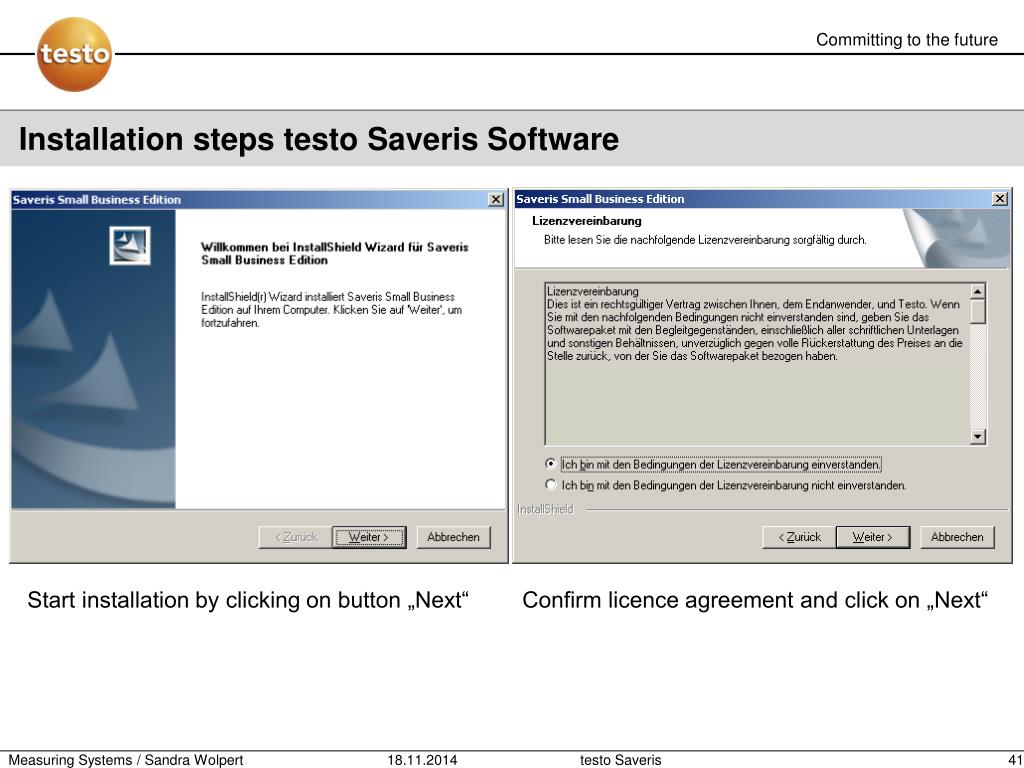Image resolution: width=1024 pixels, height=768 pixels.
Task: Click caption 'Start installation by clicking on button'
Action: [248, 600]
